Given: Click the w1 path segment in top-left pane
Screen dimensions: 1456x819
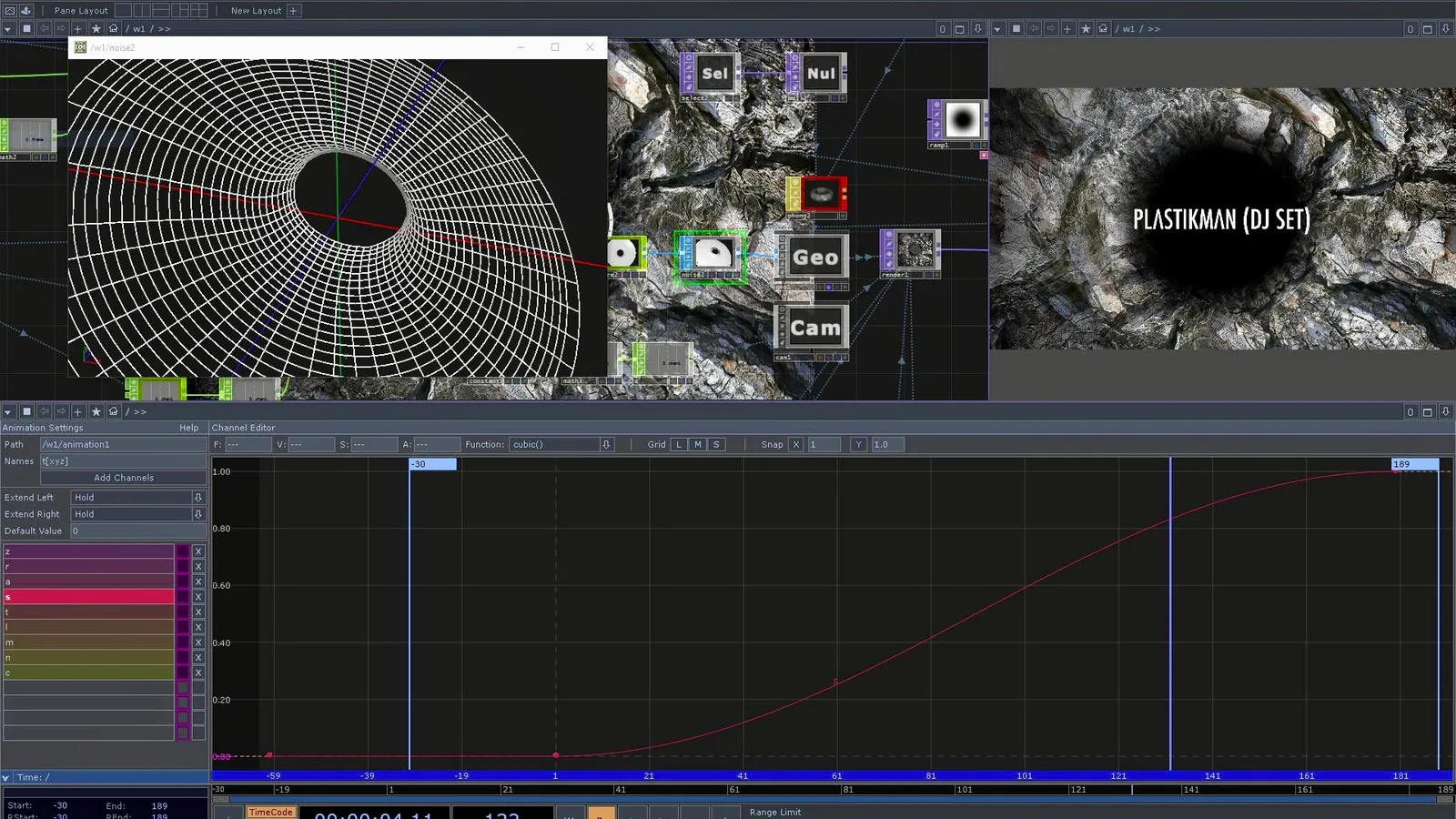Looking at the screenshot, I should point(139,29).
